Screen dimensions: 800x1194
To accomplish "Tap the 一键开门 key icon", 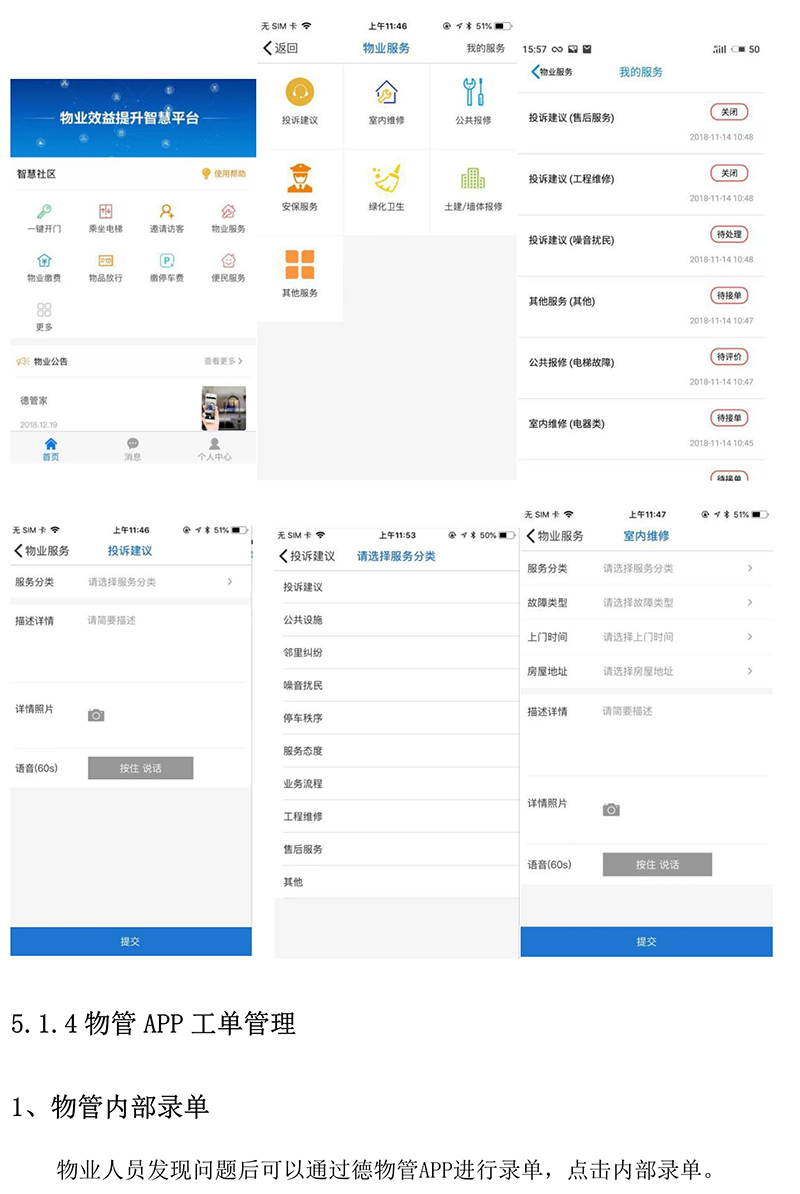I will coord(43,212).
